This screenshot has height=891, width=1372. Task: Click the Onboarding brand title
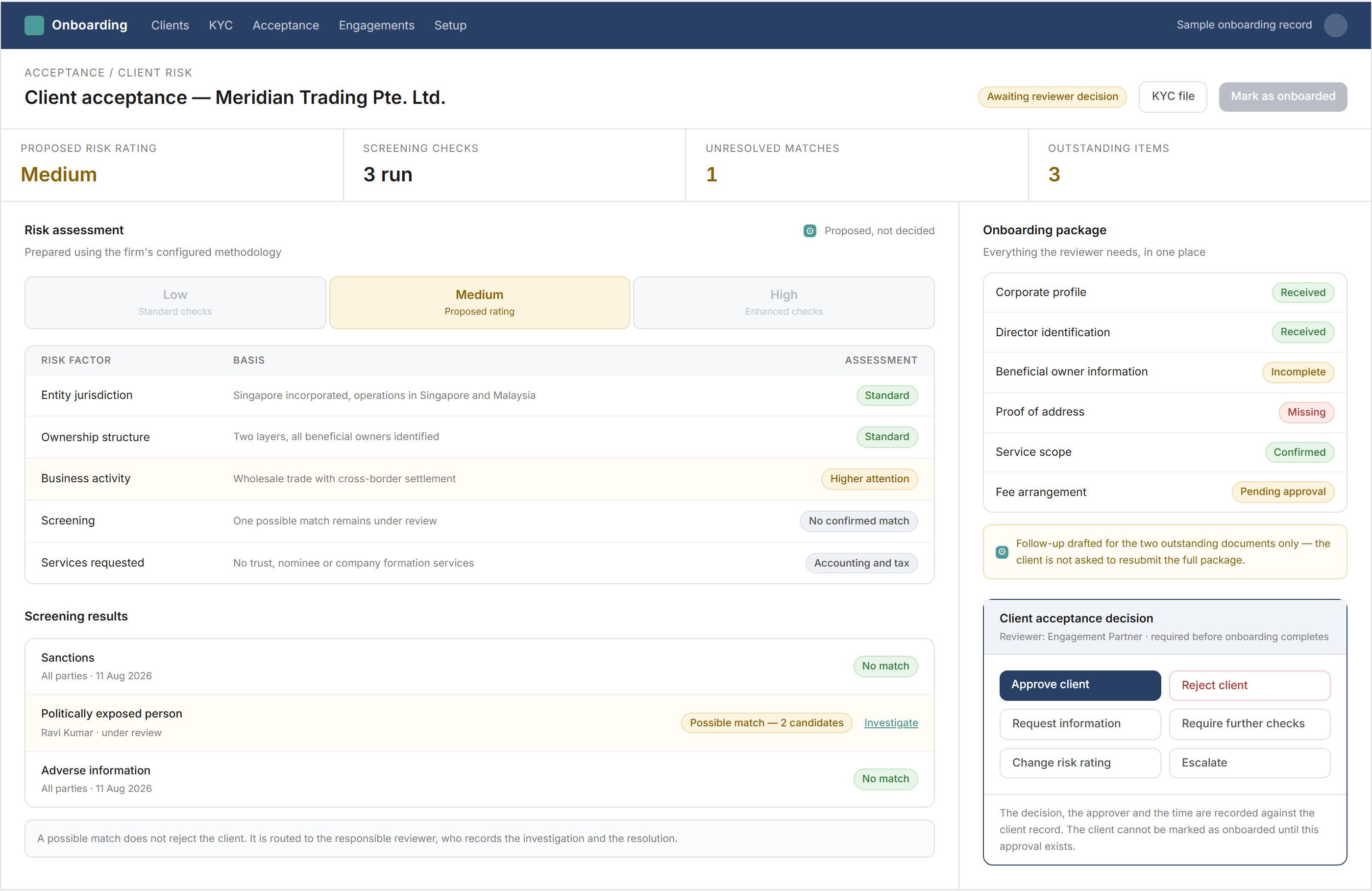pos(89,25)
